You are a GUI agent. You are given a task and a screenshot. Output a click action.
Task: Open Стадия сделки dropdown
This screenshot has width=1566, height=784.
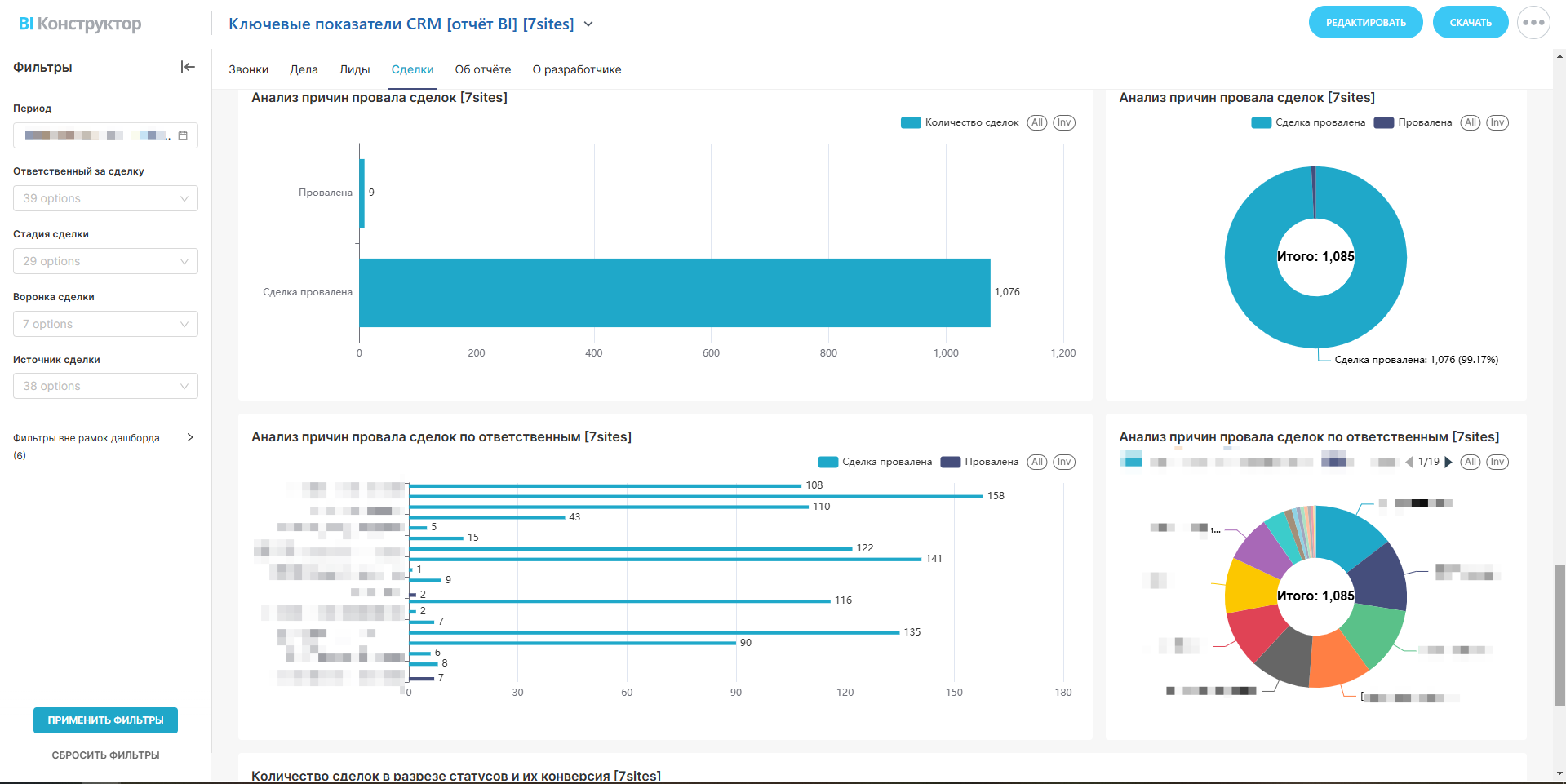point(105,261)
